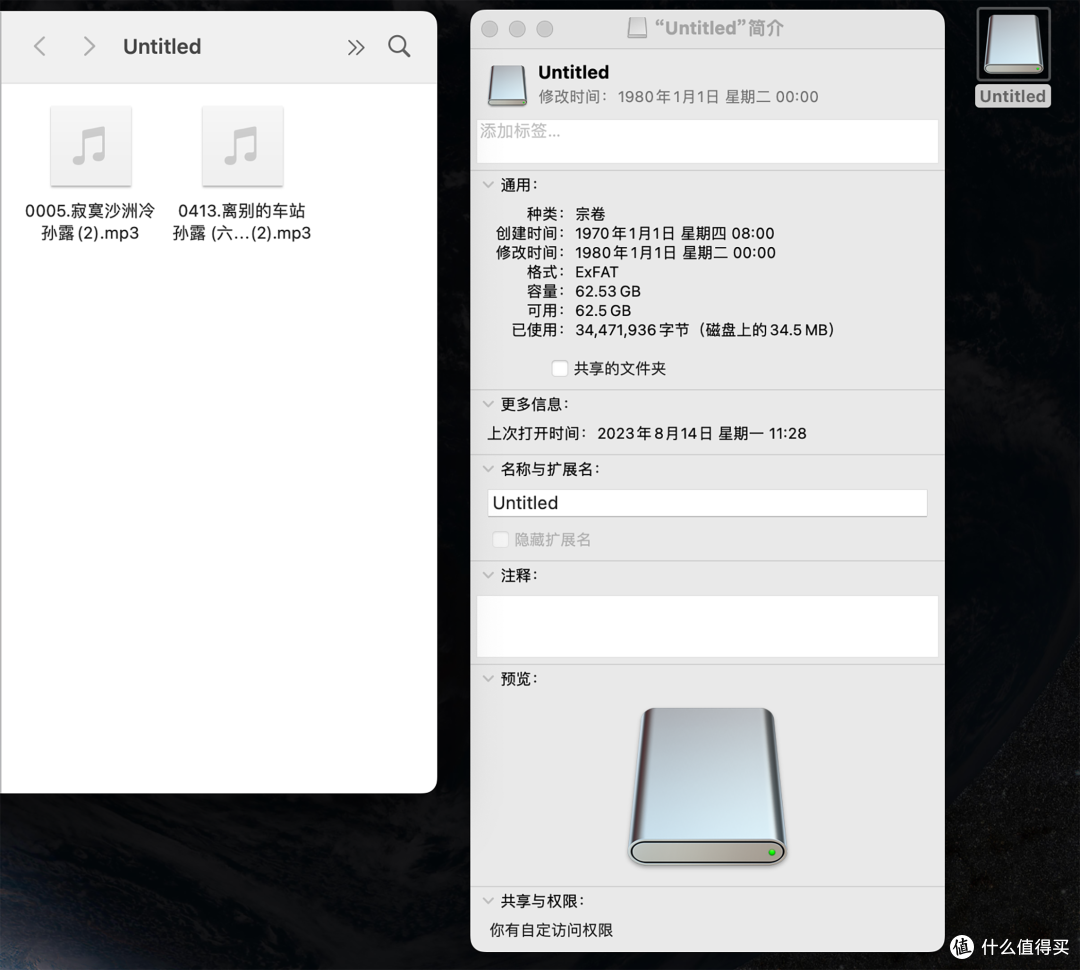The width and height of the screenshot is (1080, 970).
Task: Click the 你有自定访问权限 text
Action: [551, 930]
